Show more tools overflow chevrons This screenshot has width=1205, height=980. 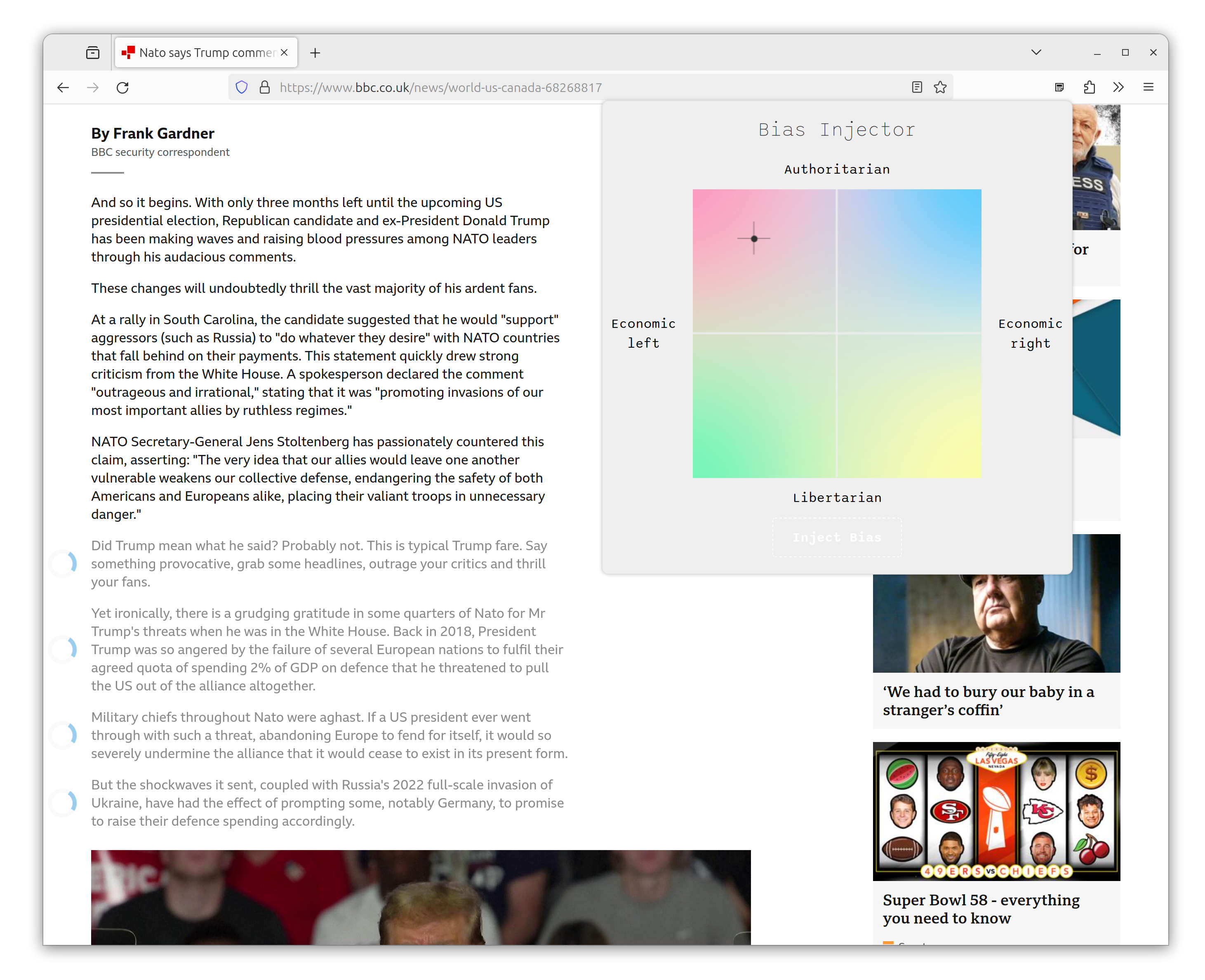pyautogui.click(x=1118, y=87)
